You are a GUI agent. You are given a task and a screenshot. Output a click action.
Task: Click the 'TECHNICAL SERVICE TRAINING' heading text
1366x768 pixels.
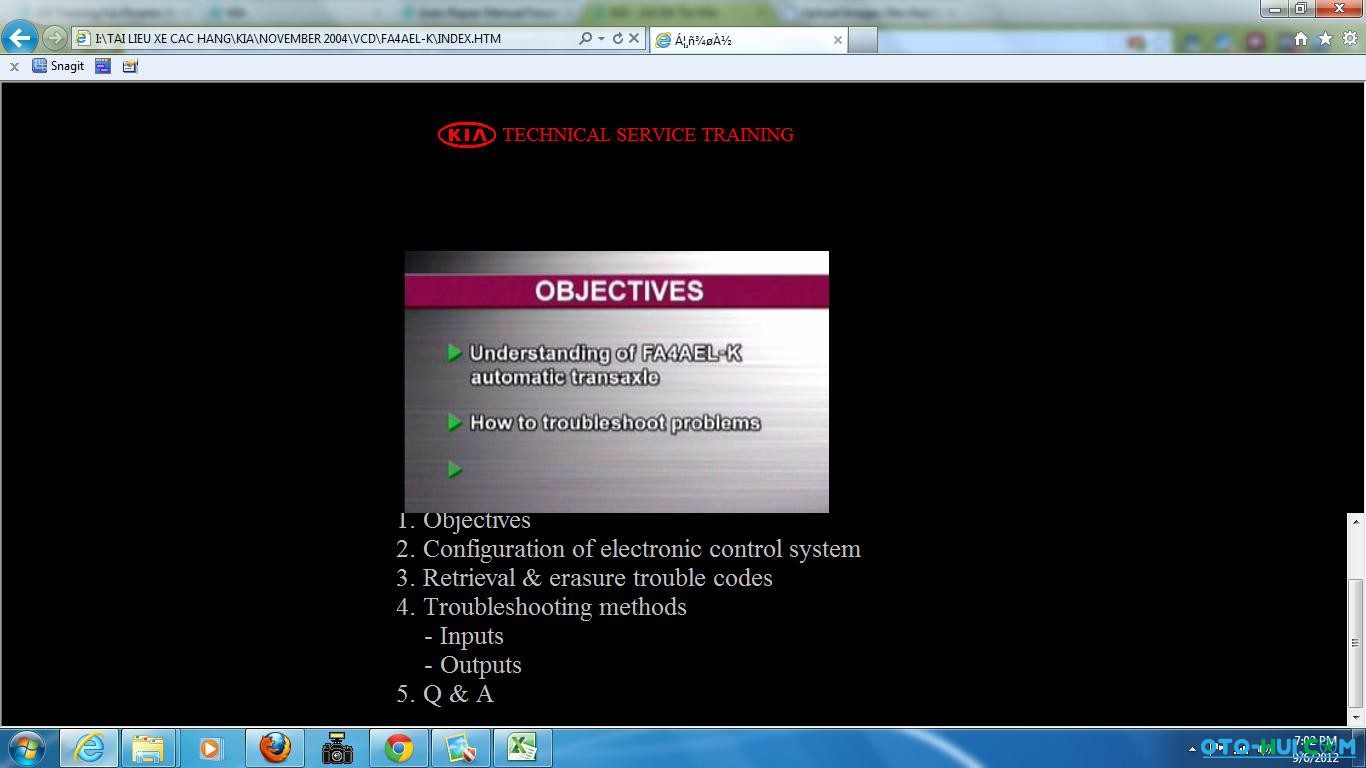tap(648, 135)
